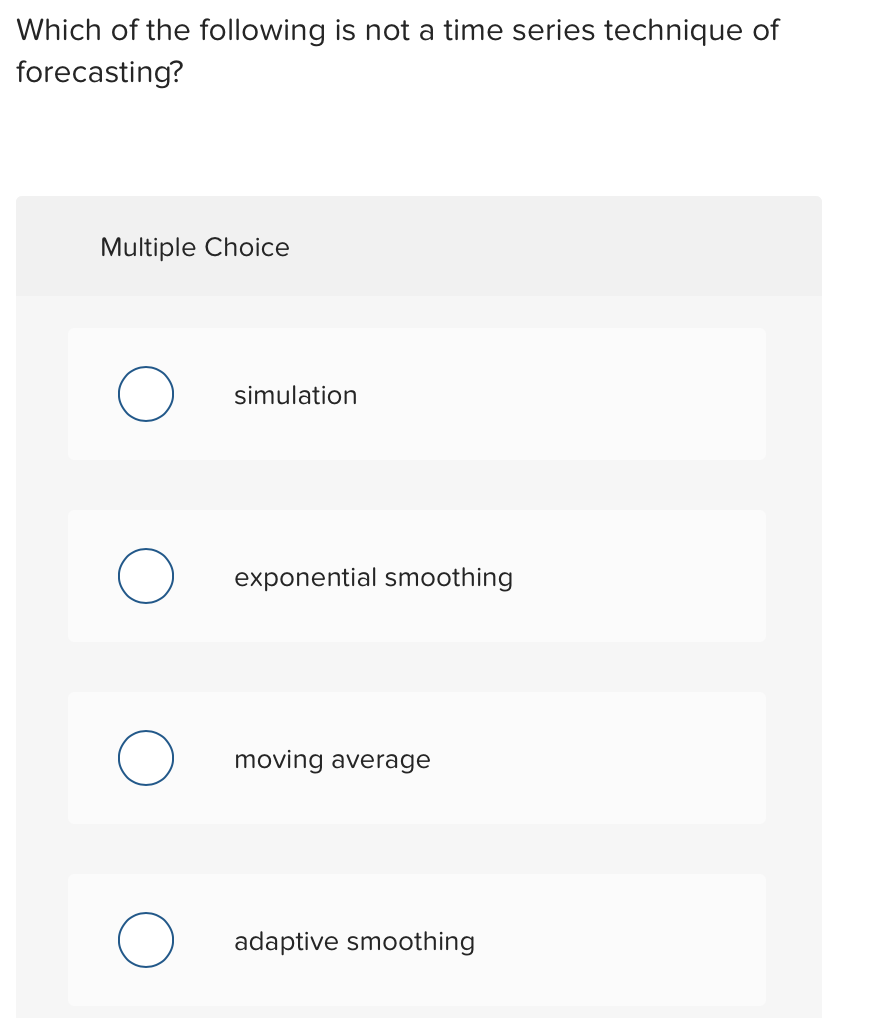Click the first answer option card
The image size is (886, 1022).
coord(417,394)
